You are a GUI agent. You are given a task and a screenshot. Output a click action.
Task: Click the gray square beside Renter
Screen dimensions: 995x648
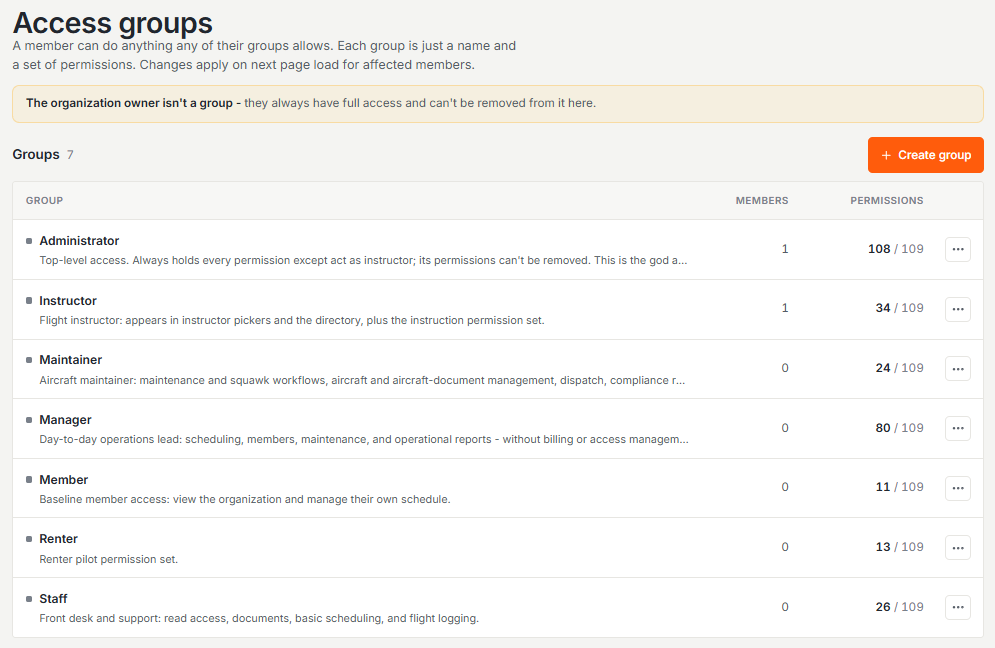pyautogui.click(x=29, y=539)
